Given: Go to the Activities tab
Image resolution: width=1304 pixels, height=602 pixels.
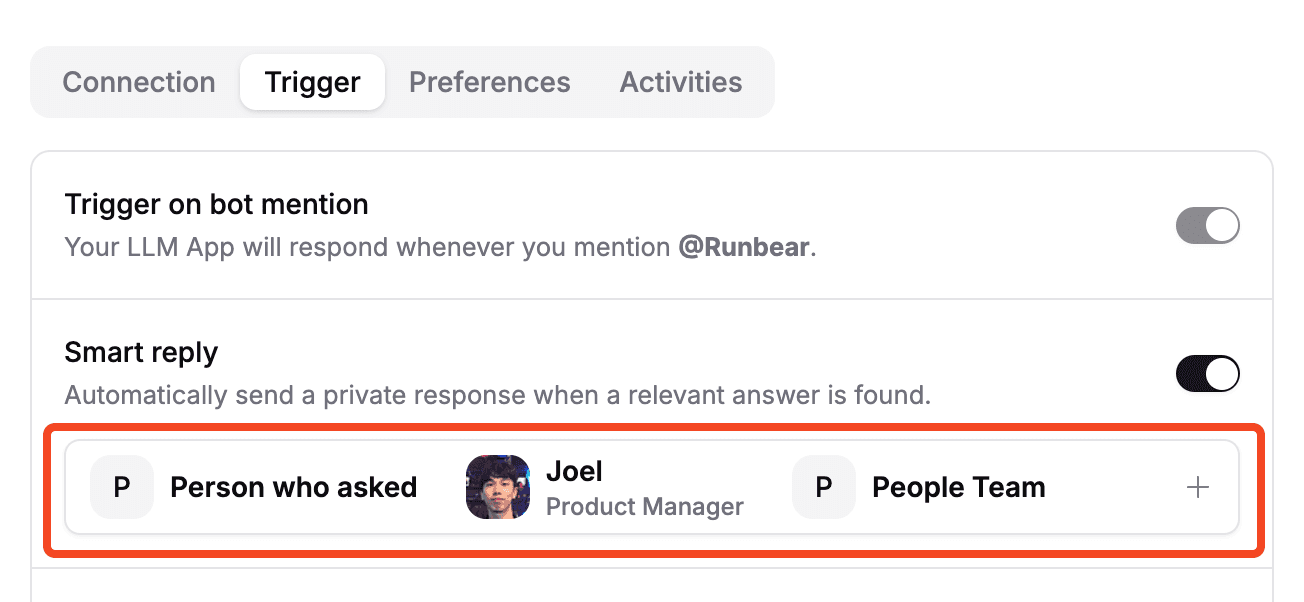Looking at the screenshot, I should click(681, 82).
